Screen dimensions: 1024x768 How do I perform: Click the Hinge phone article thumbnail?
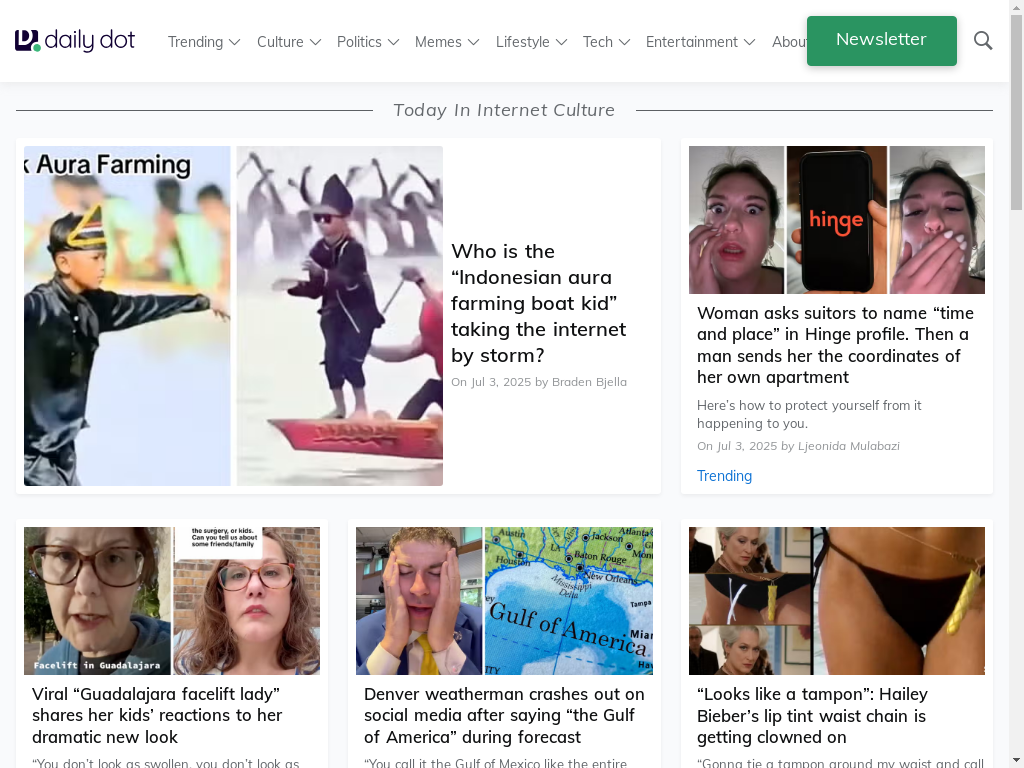coord(837,220)
